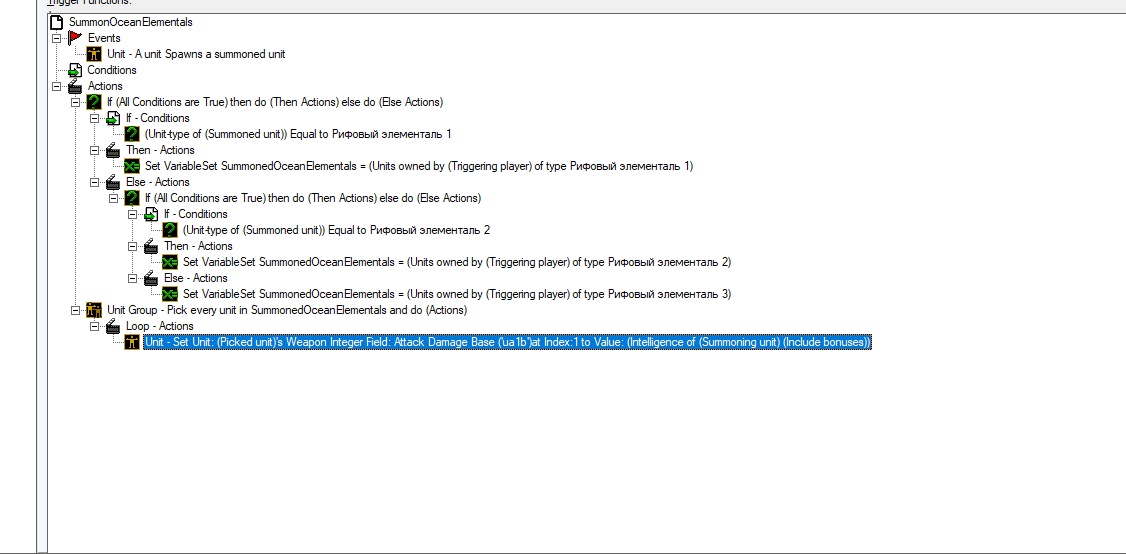Collapse the 'Loop - Actions' branch
Viewport: 1126px width, 554px height.
click(94, 326)
